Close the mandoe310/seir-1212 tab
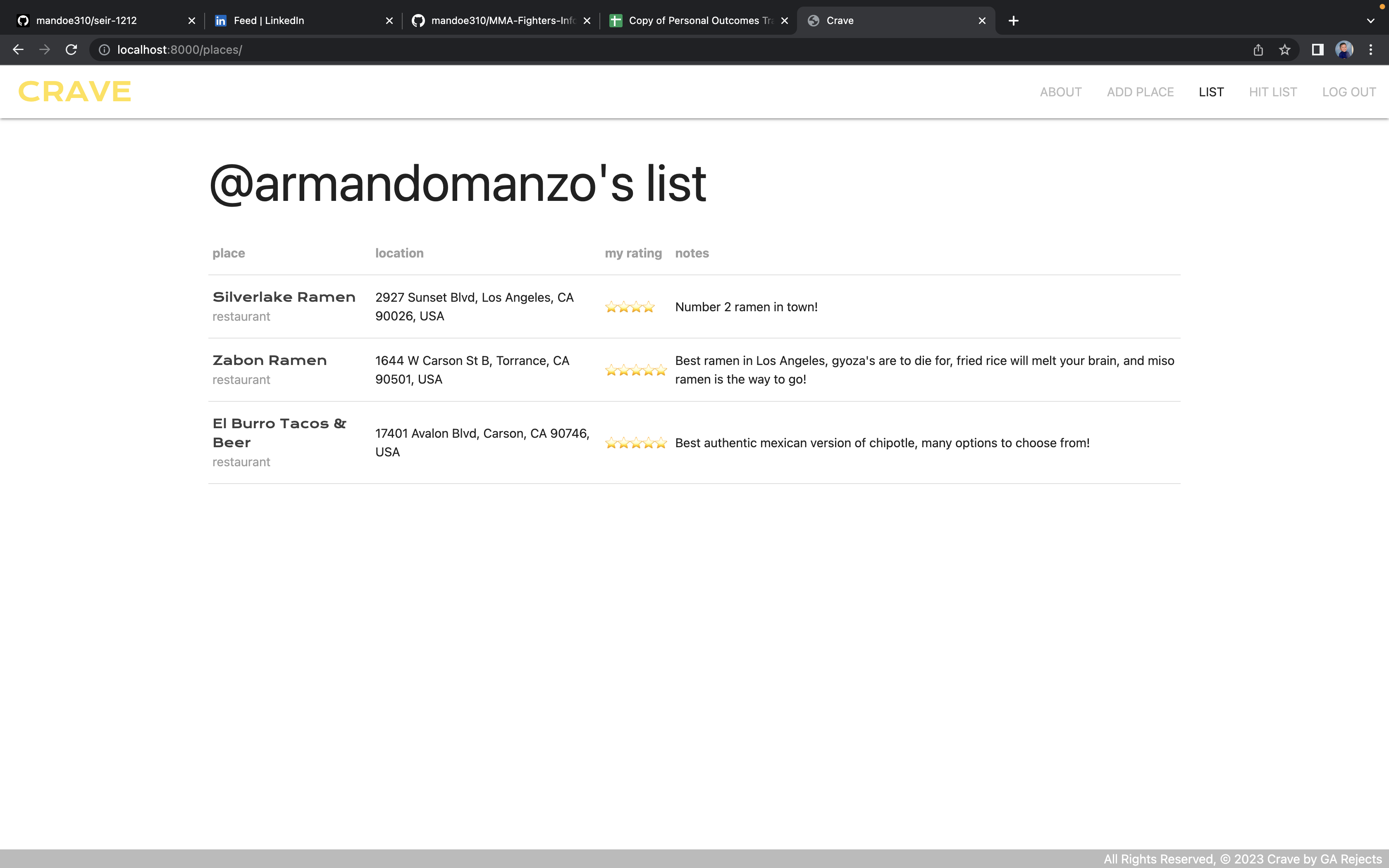Viewport: 1389px width, 868px height. point(191,20)
